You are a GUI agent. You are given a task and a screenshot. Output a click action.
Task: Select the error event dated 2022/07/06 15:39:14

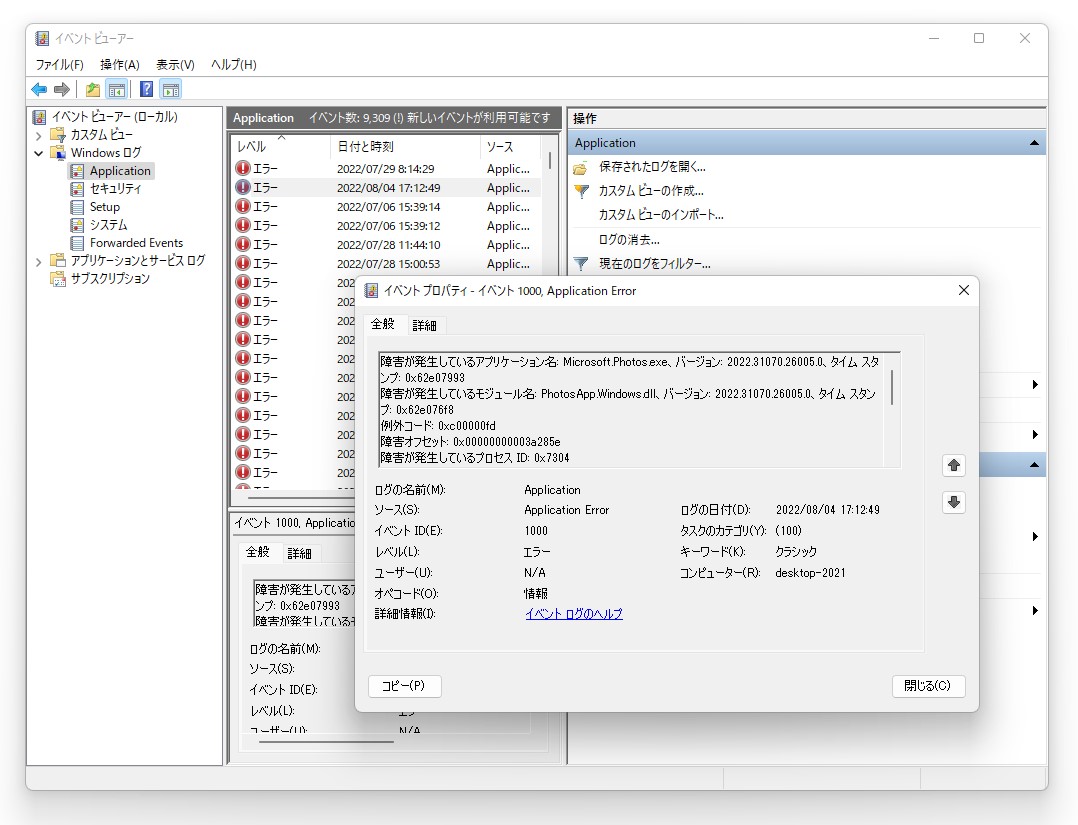pyautogui.click(x=386, y=207)
